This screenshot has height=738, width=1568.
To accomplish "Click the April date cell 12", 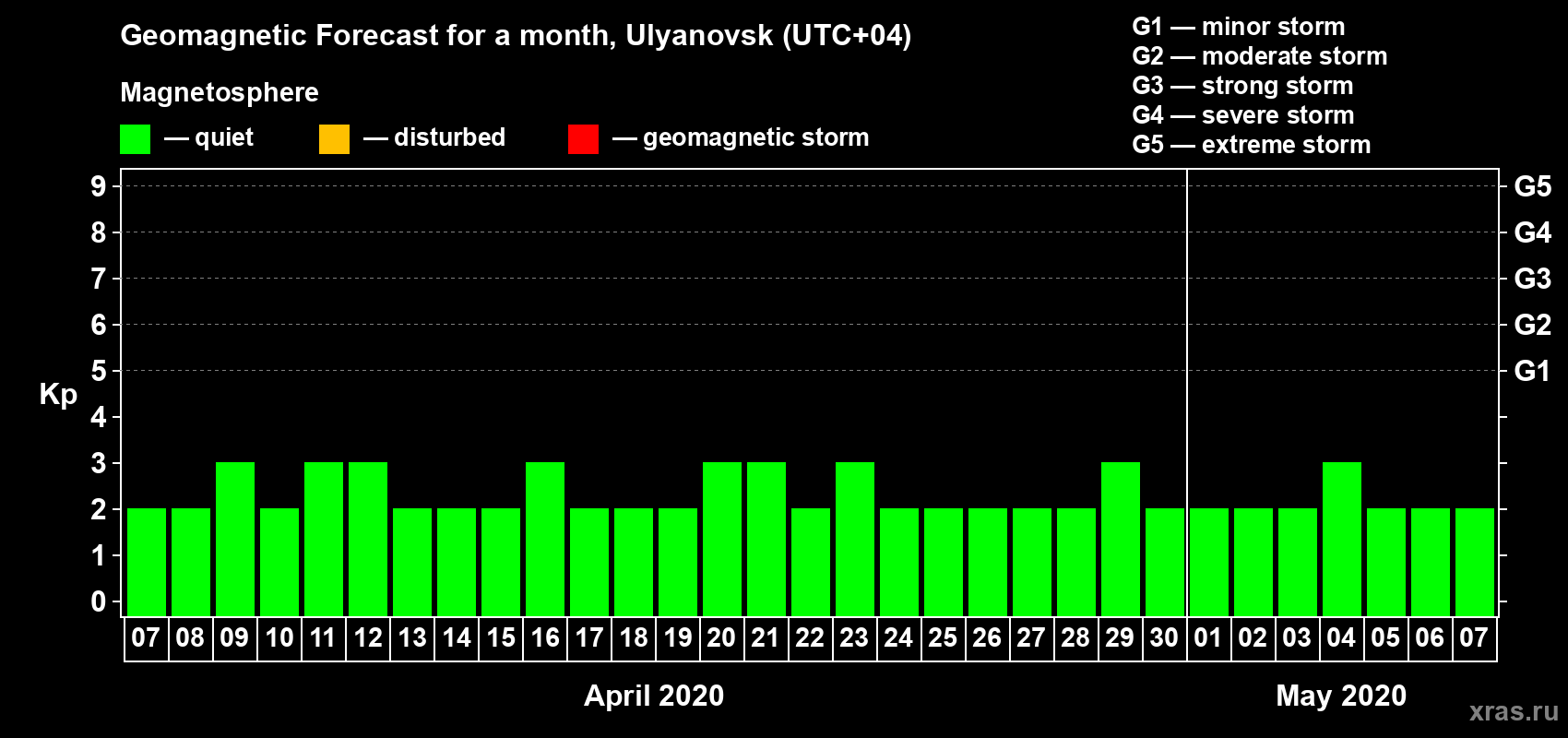I will [368, 638].
